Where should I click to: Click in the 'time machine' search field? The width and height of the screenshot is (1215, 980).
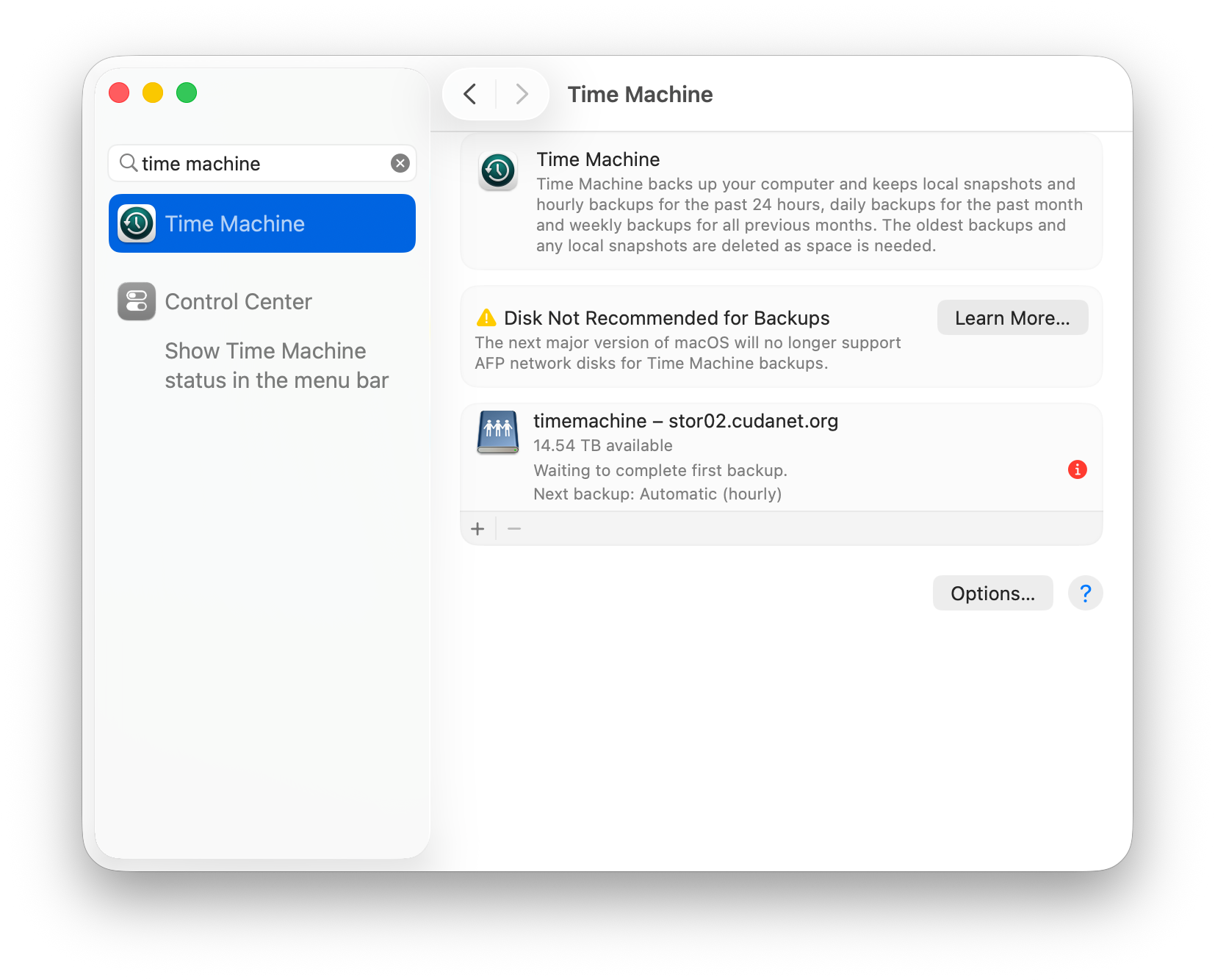pyautogui.click(x=262, y=163)
